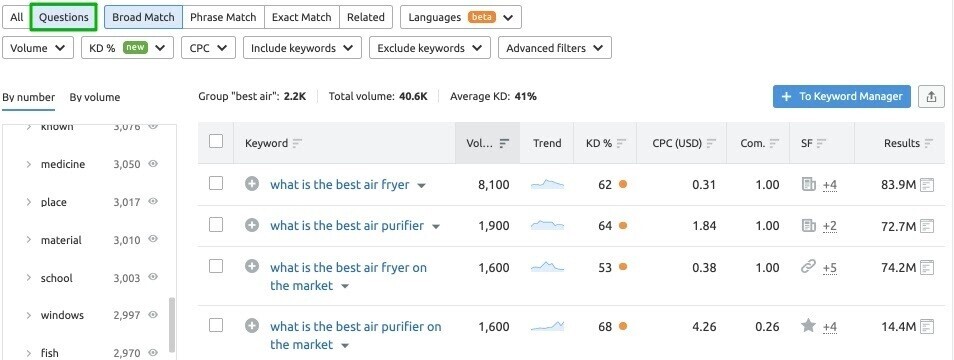Open the CPC filter dropdown

click(208, 48)
